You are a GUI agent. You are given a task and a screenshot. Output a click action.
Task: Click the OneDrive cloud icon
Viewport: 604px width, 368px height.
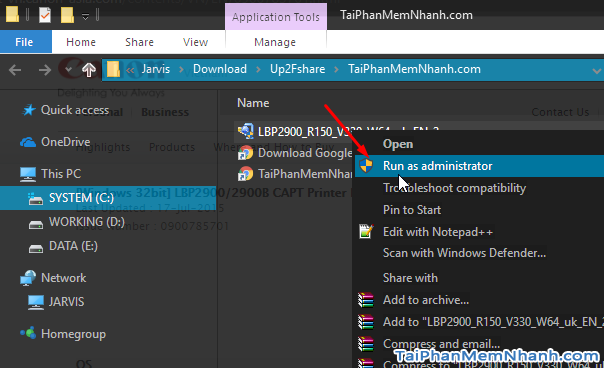pos(28,142)
